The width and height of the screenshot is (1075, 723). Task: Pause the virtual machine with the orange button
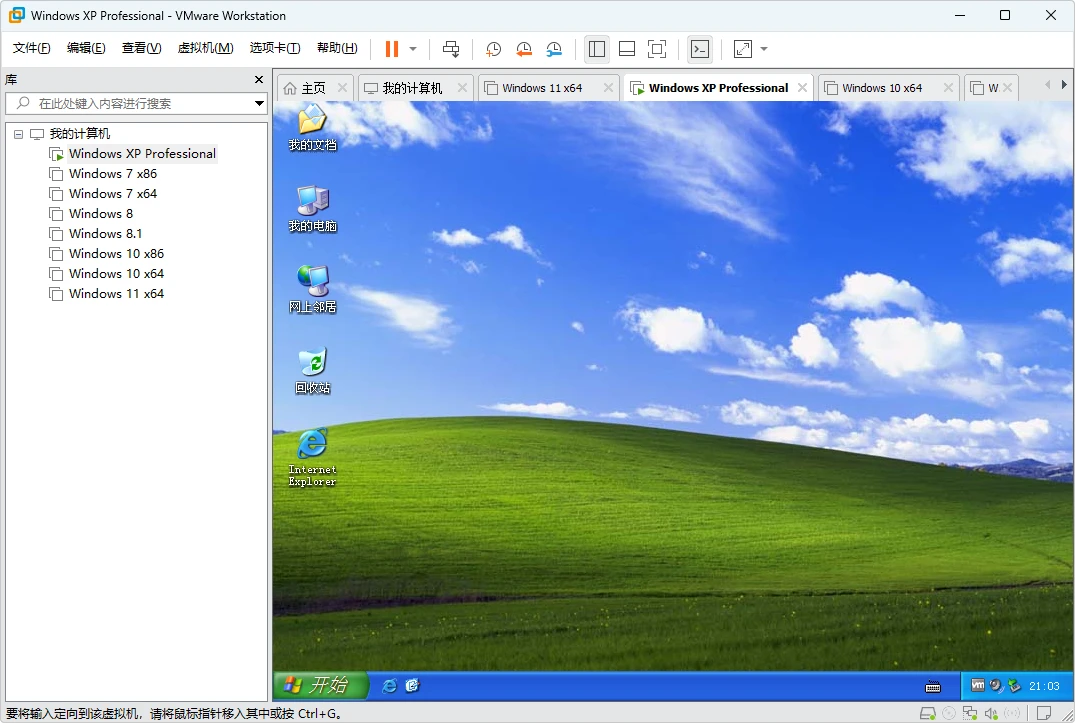pyautogui.click(x=391, y=48)
